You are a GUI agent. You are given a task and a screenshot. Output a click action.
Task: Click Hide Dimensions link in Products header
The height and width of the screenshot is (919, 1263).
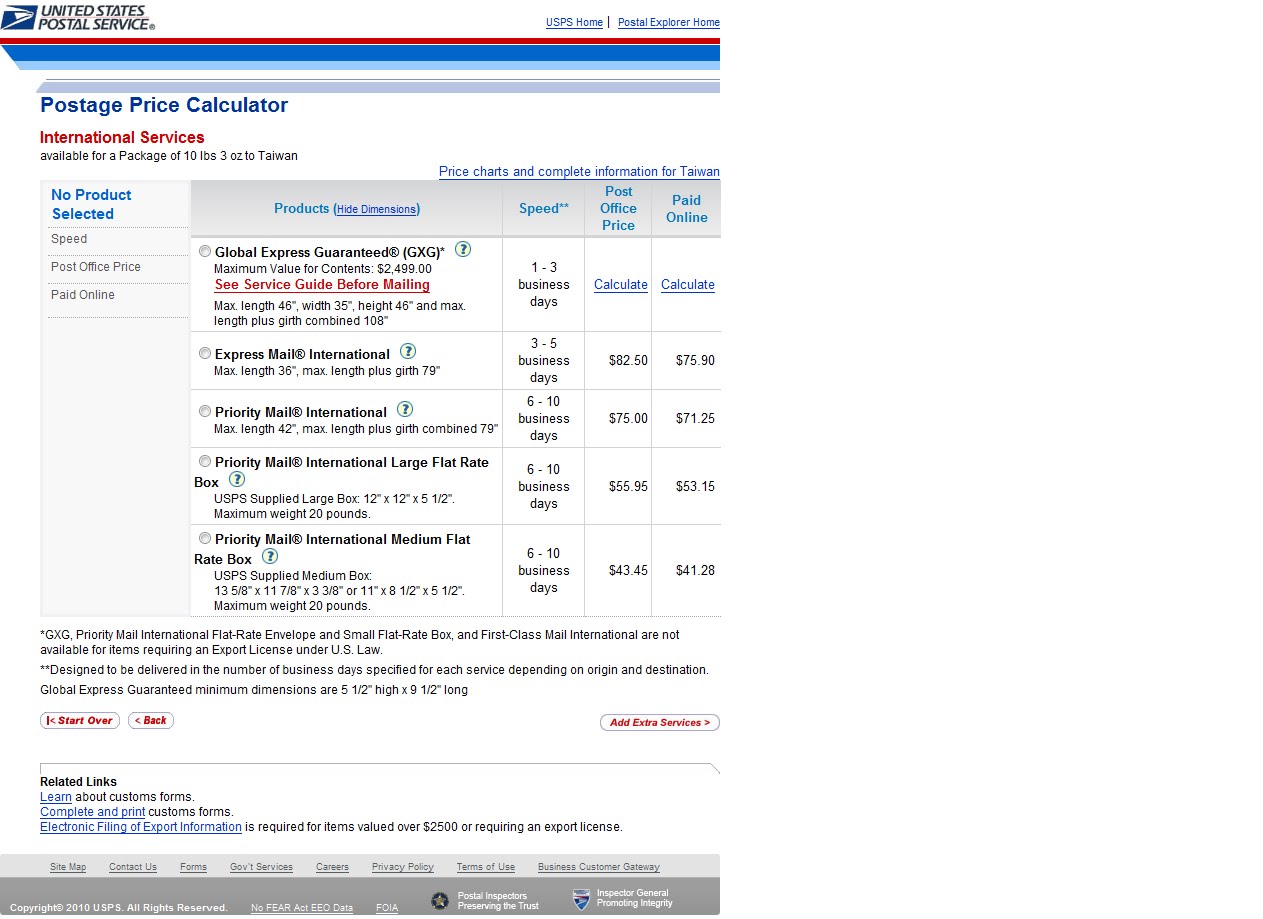pyautogui.click(x=376, y=210)
